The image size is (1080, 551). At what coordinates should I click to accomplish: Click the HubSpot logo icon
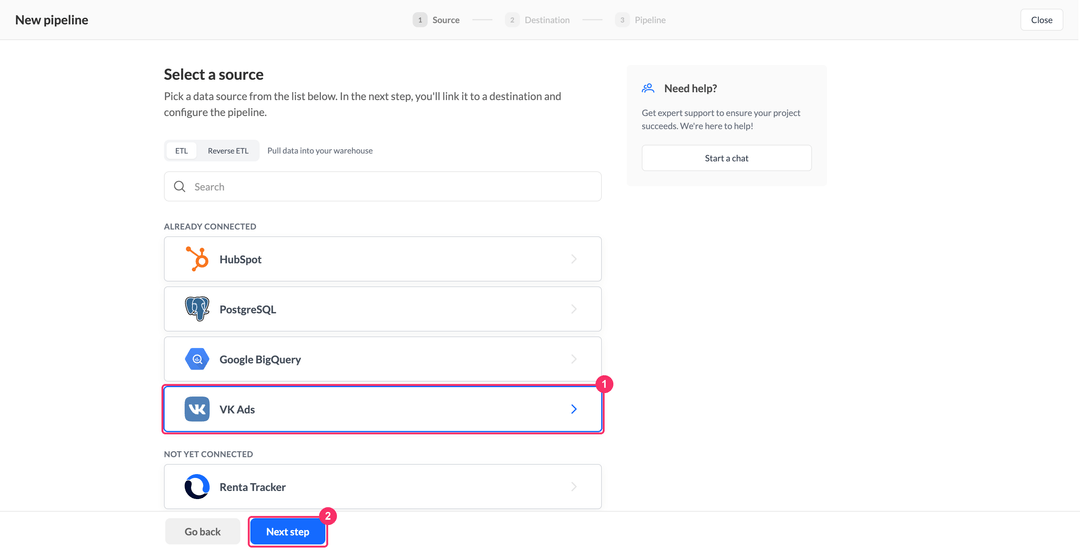197,259
